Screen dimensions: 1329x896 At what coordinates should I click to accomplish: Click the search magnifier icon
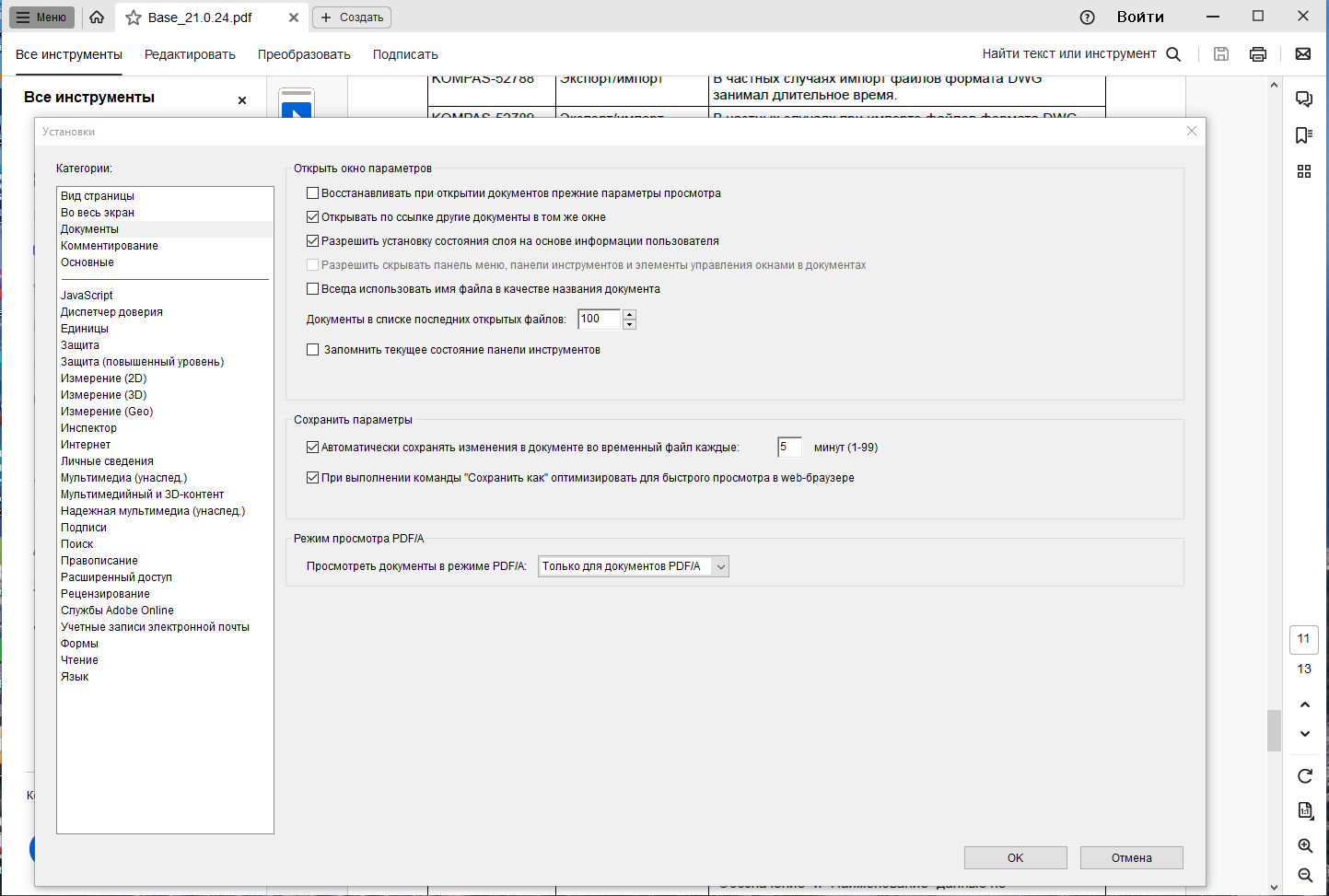coord(1173,54)
